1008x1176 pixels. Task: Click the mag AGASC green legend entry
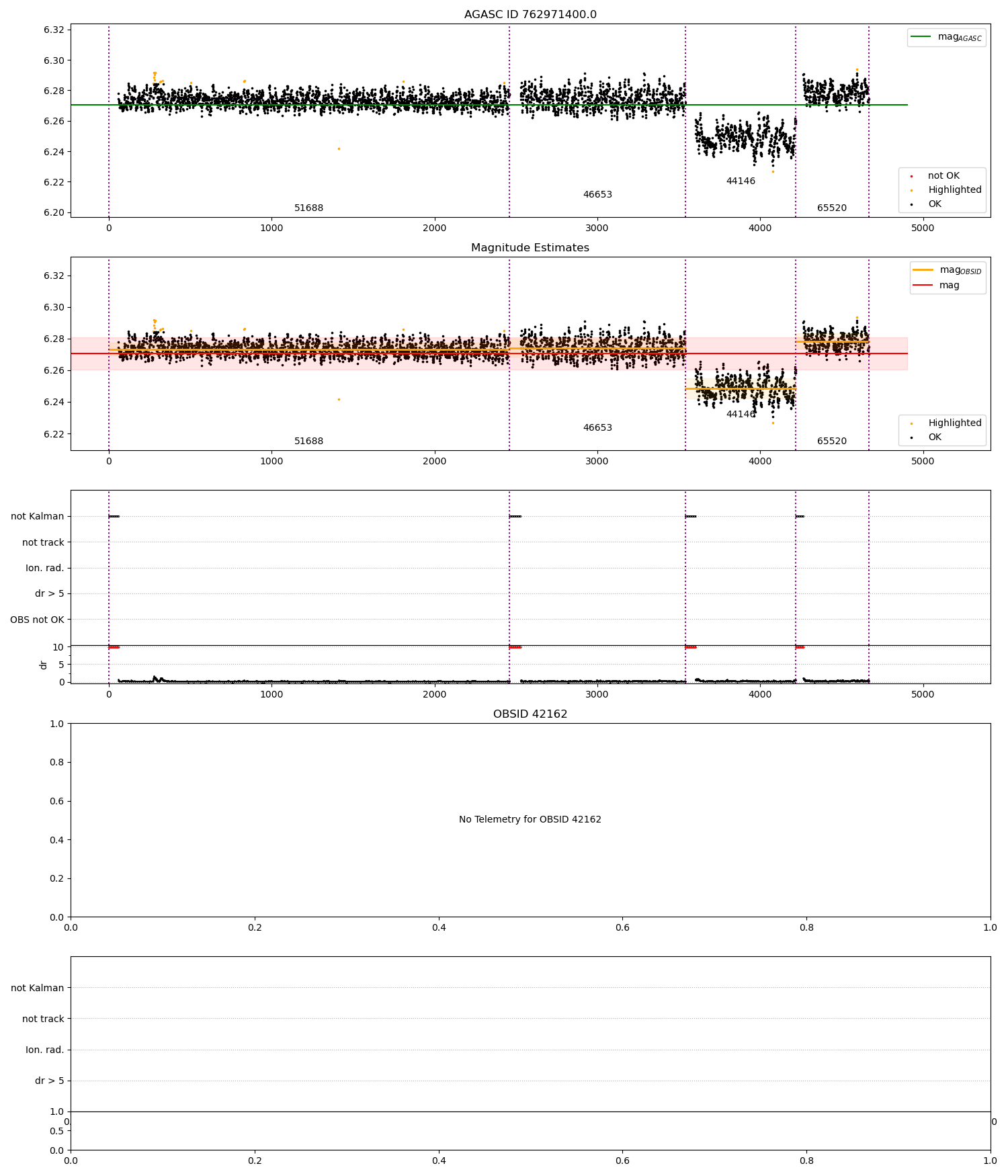(x=946, y=38)
